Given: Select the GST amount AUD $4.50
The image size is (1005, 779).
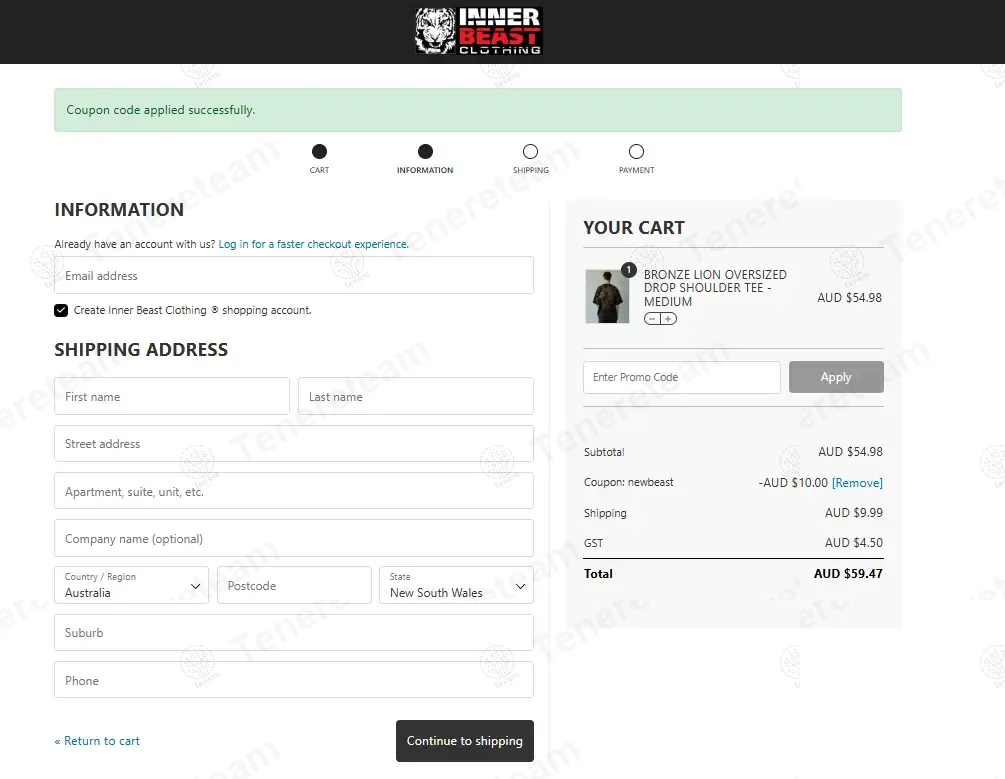Looking at the screenshot, I should pyautogui.click(x=854, y=543).
